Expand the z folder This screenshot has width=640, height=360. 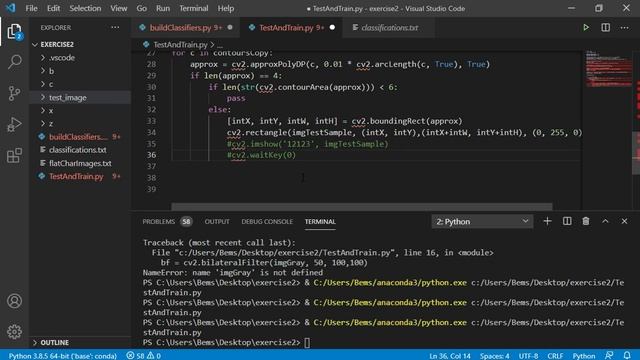[x=80, y=124]
